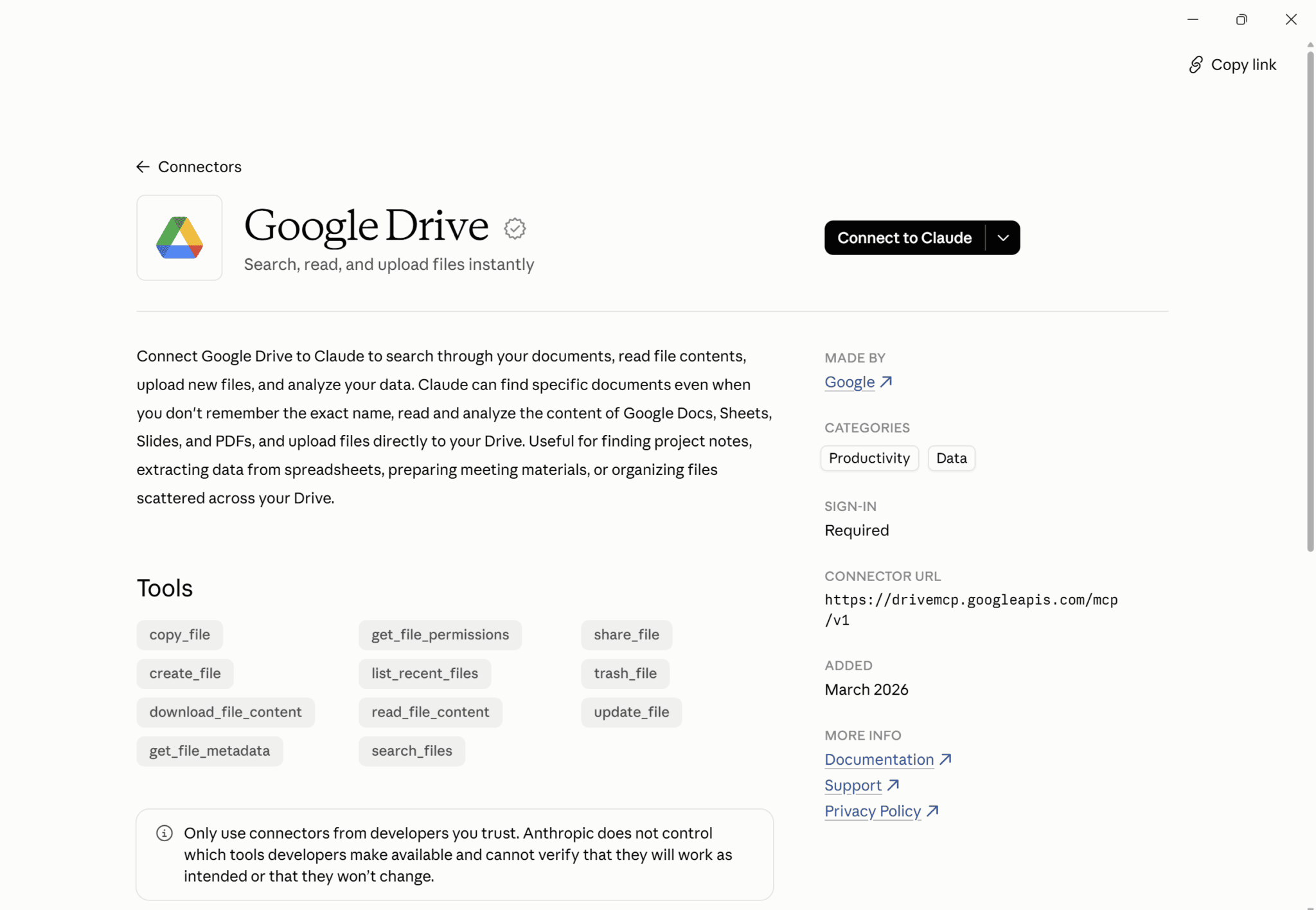Select the Data category tag
Screen dimensions: 1316x910
[x=951, y=458]
